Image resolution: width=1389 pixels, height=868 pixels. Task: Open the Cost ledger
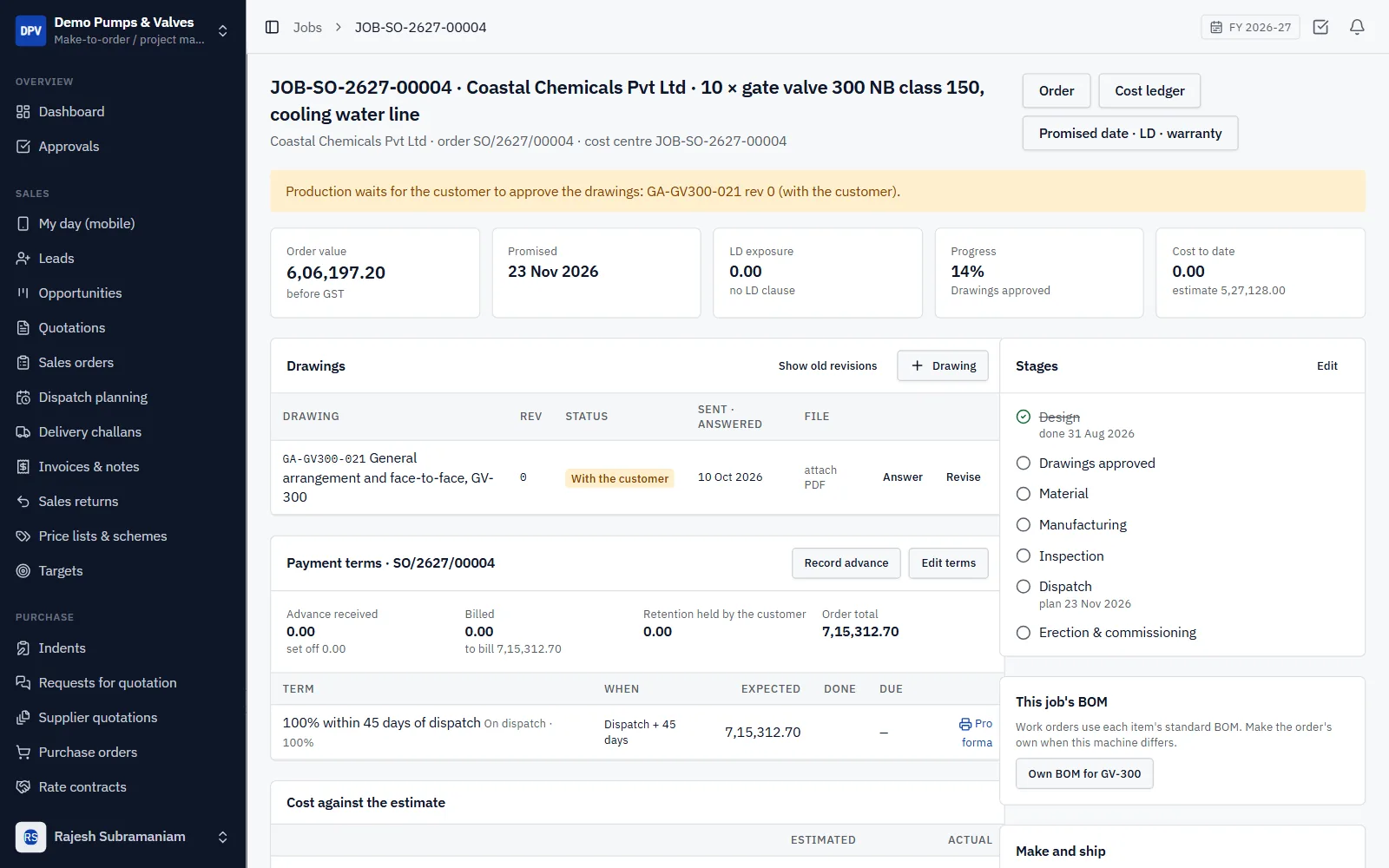point(1149,91)
